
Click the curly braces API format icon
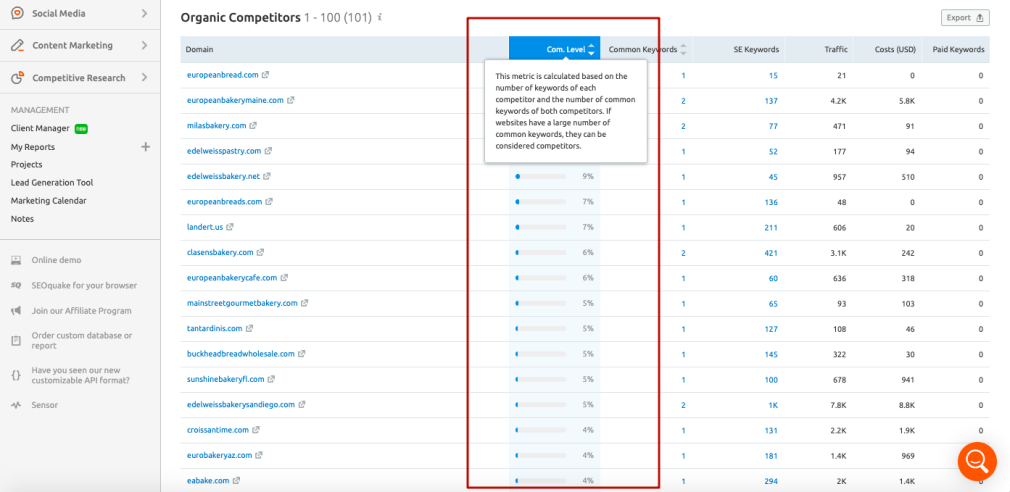click(x=16, y=374)
